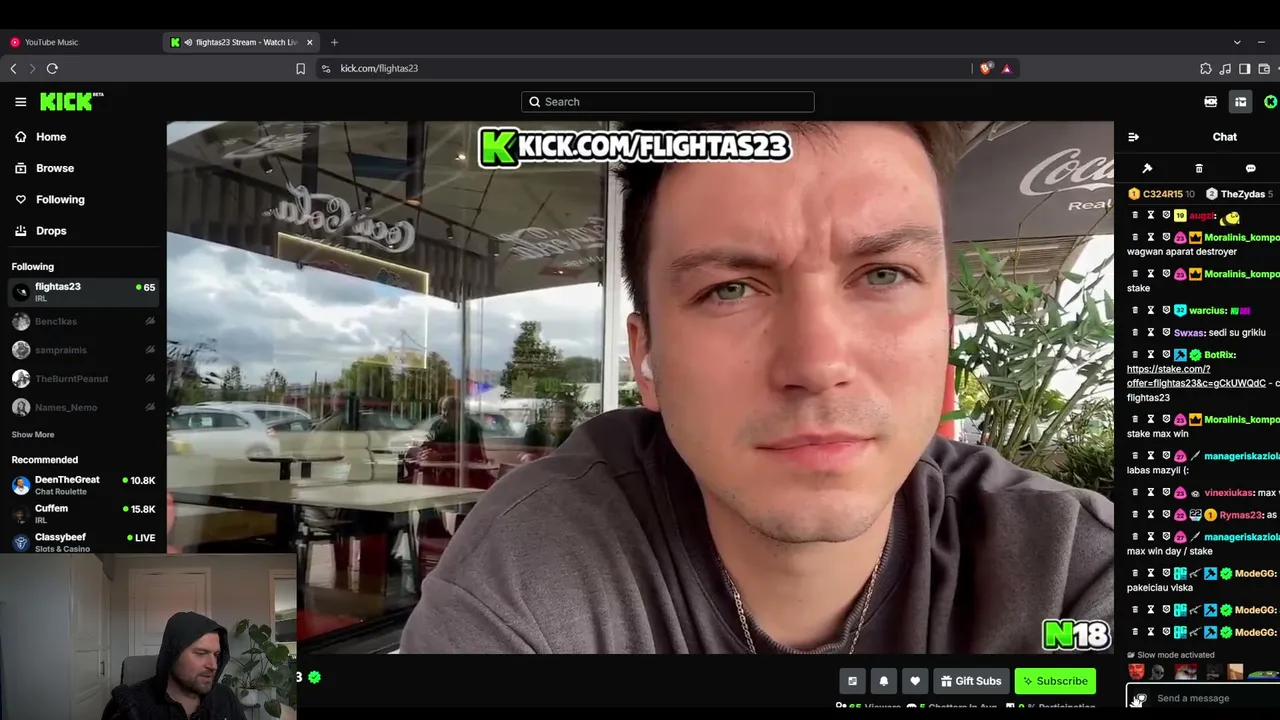Image resolution: width=1280 pixels, height=720 pixels.
Task: Click the Send a message chat input
Action: (1205, 698)
